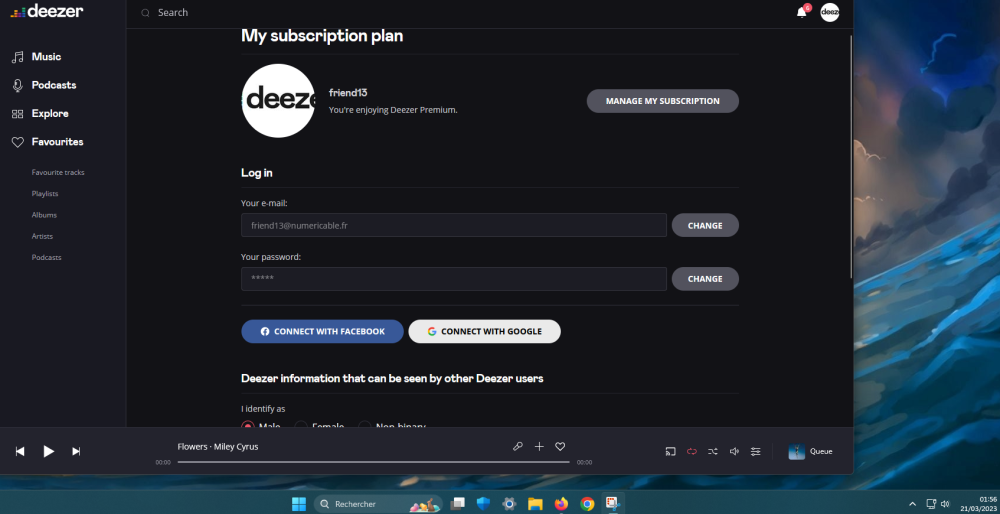Toggle shuffle mode in the player
This screenshot has width=1000, height=514.
pyautogui.click(x=713, y=451)
